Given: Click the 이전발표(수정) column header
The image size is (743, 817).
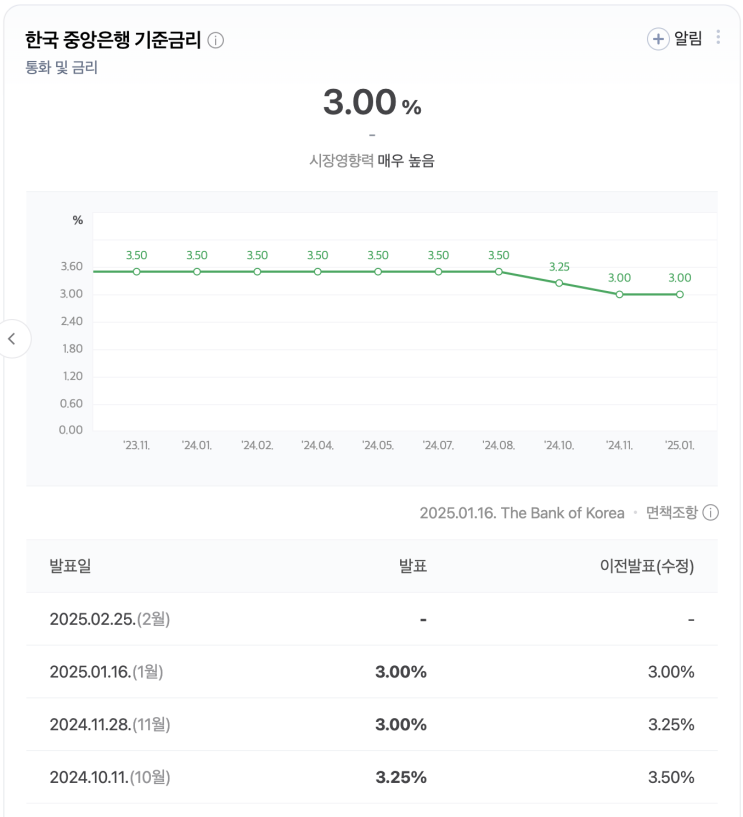Looking at the screenshot, I should point(646,566).
